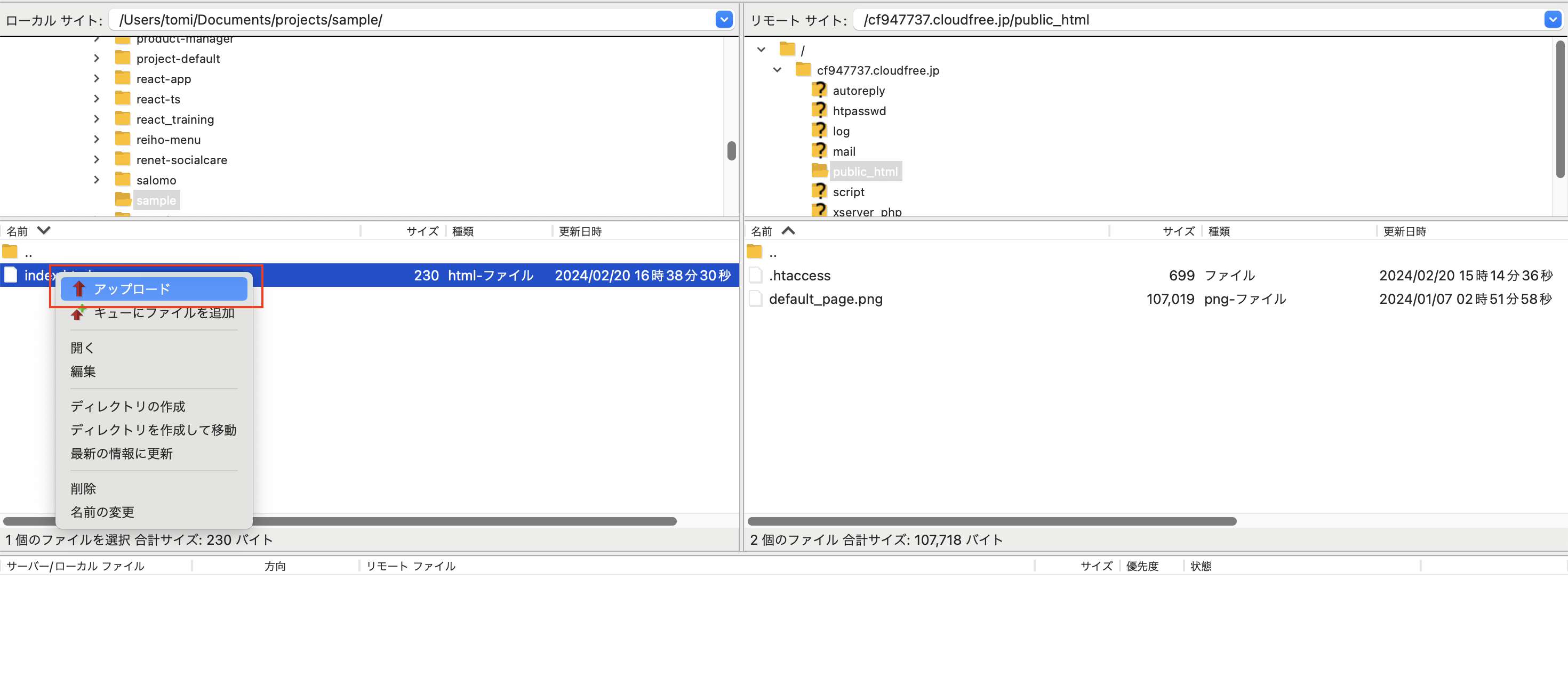Choose 名前の変更 from context menu
The image size is (1568, 677).
coord(102,512)
